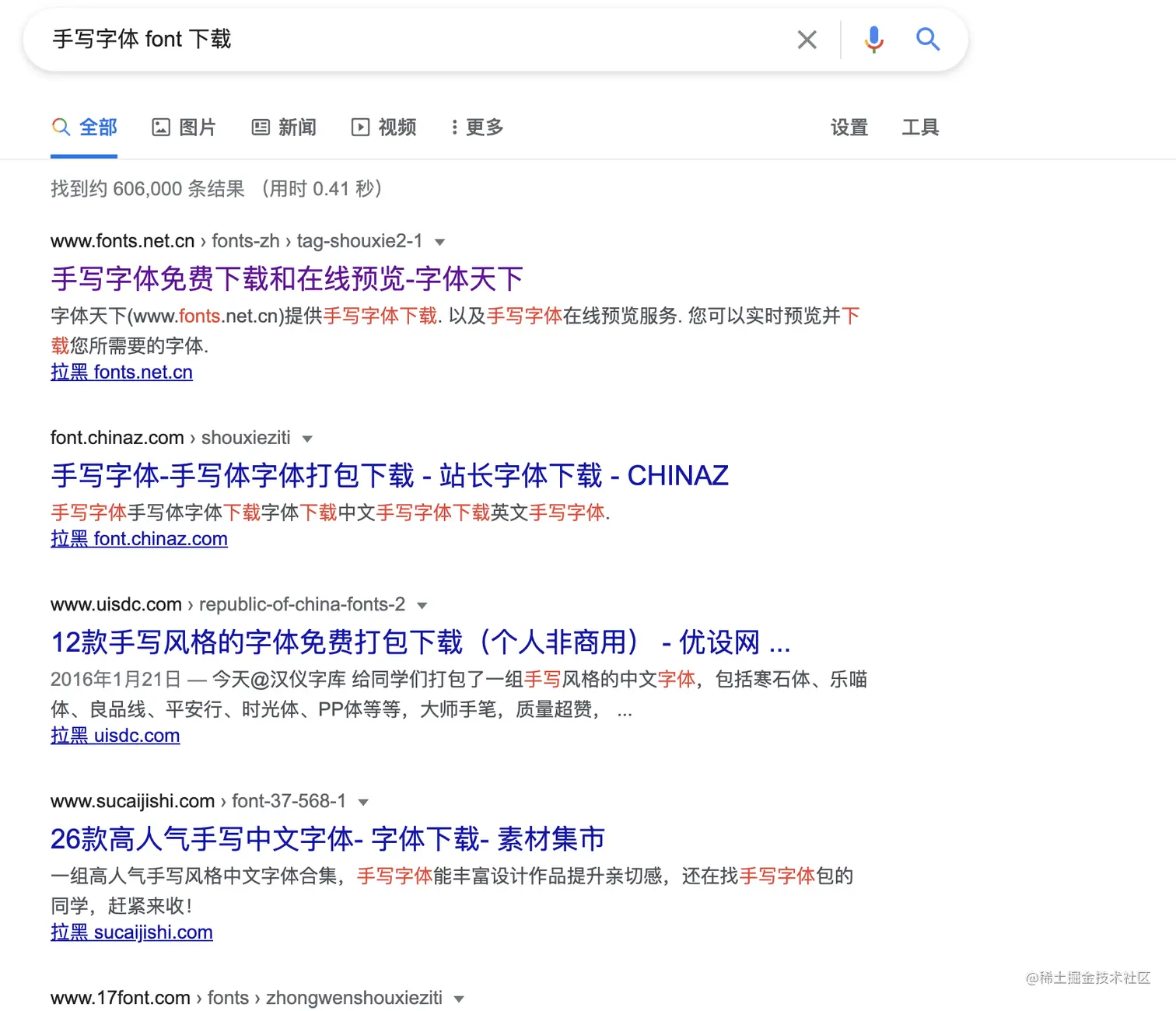Click the font.chinaz.com › shouxieziti URL text
1176x1011 pixels.
170,438
